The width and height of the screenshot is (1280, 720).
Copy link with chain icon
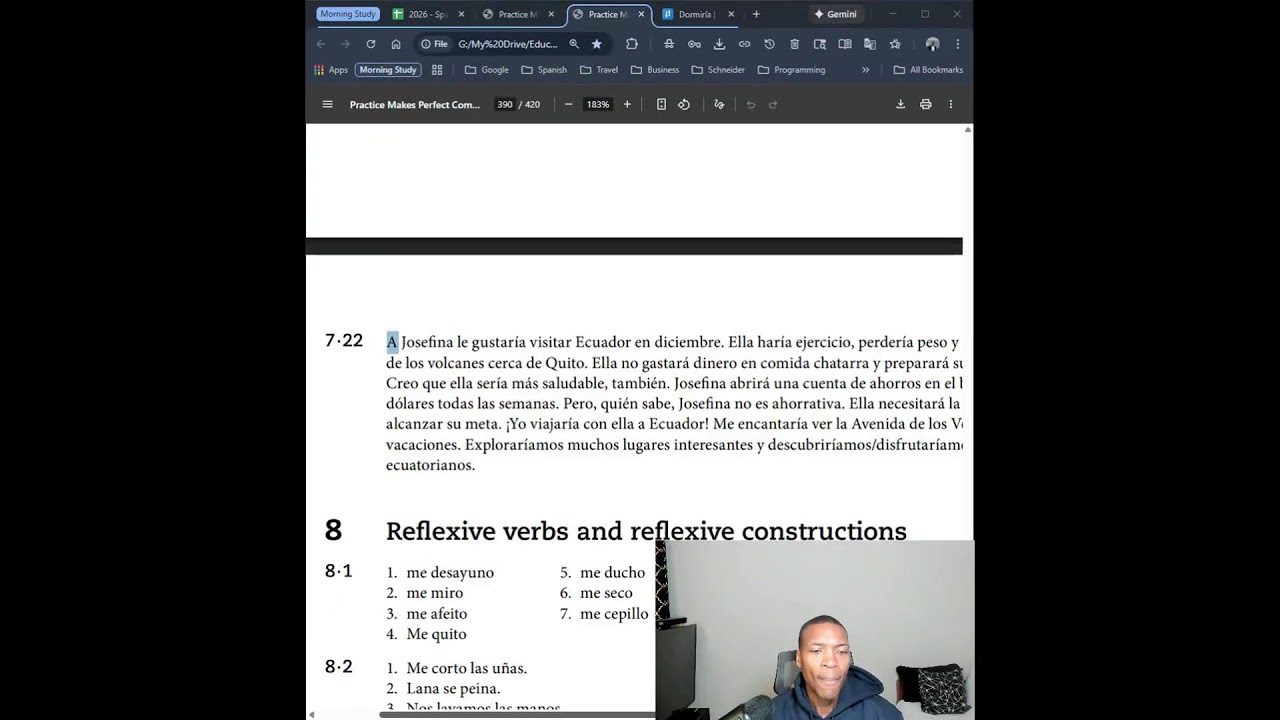[x=744, y=44]
